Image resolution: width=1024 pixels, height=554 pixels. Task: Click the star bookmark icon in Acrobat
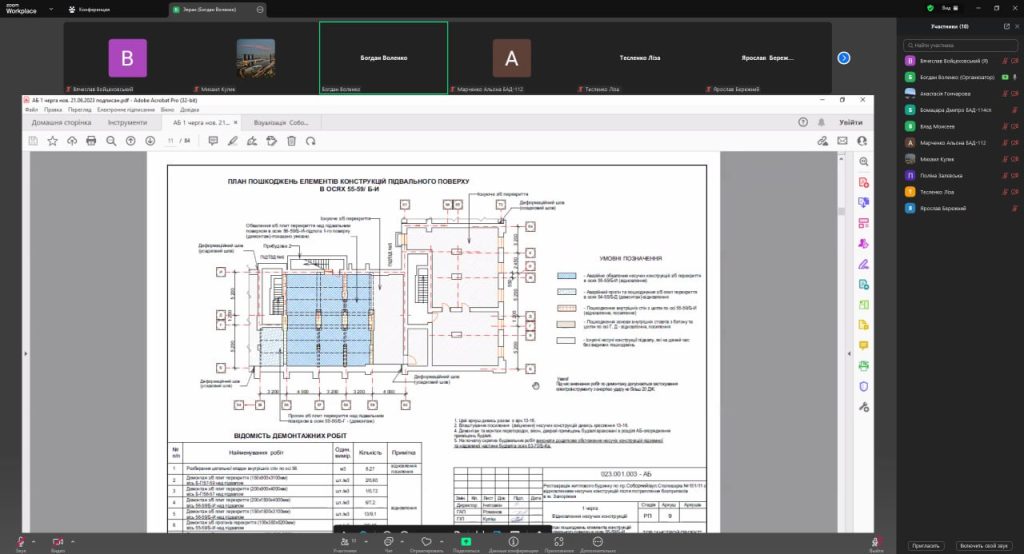point(52,141)
